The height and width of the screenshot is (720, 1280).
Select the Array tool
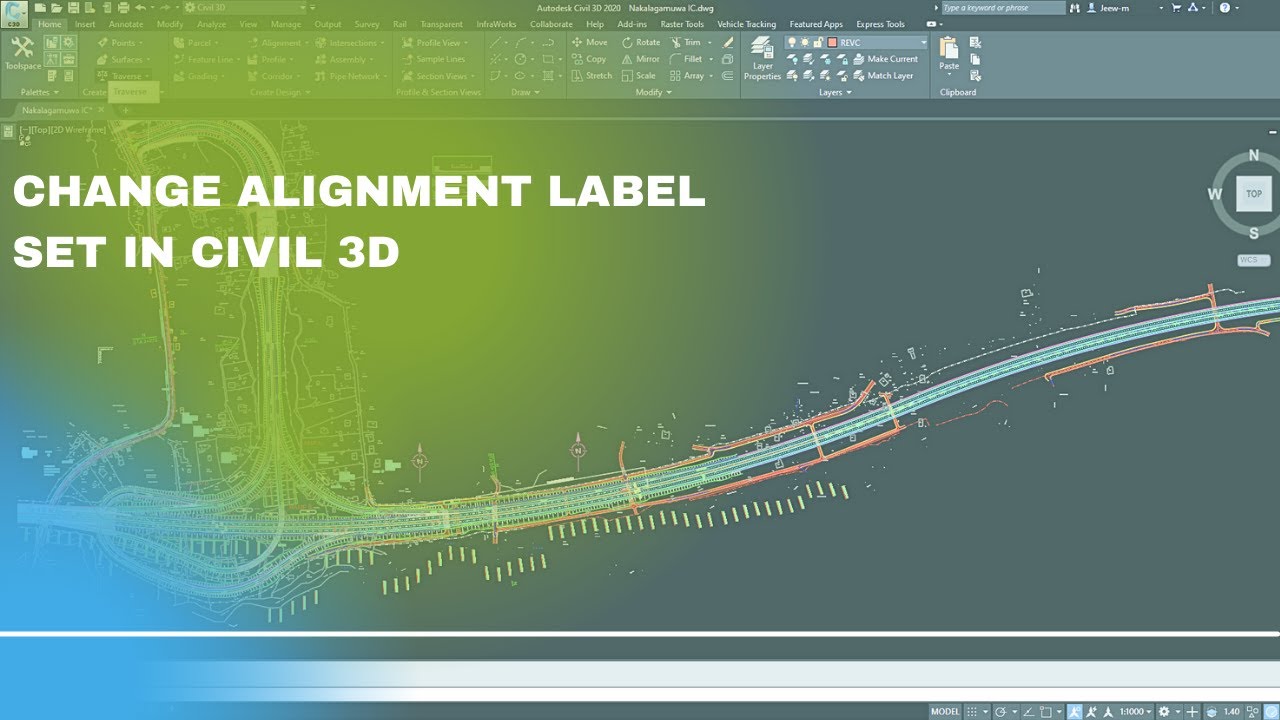click(686, 75)
